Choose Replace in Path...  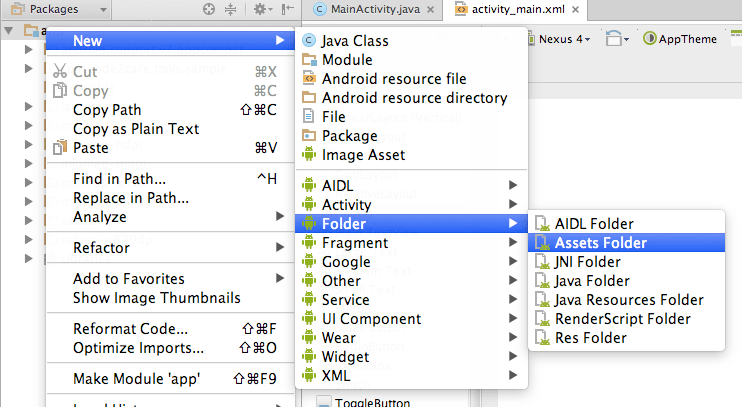click(x=170, y=198)
